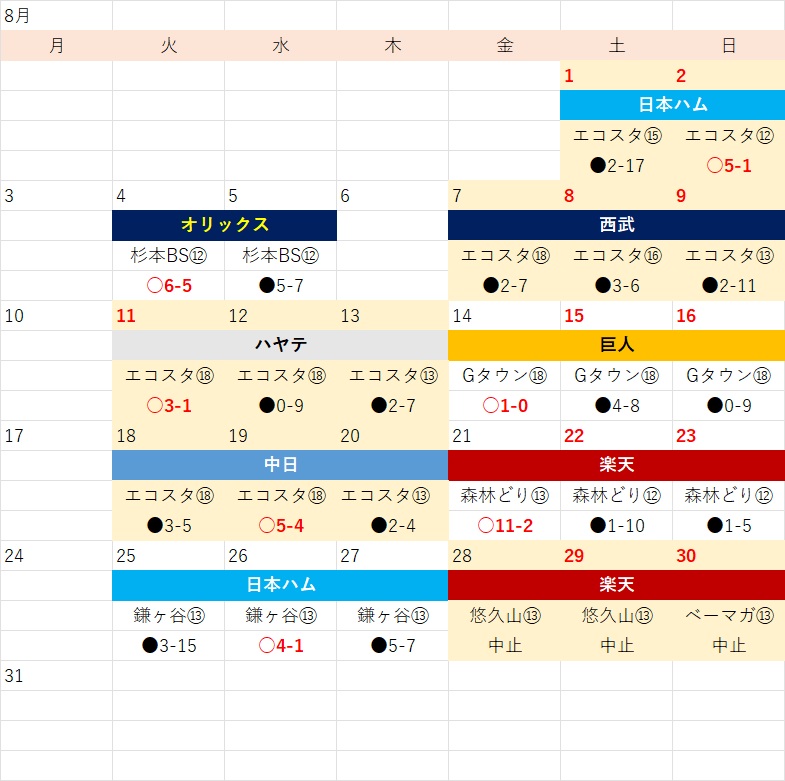Image resolution: width=785 pixels, height=781 pixels.
Task: Click the オリックス header banner
Action: click(x=224, y=225)
